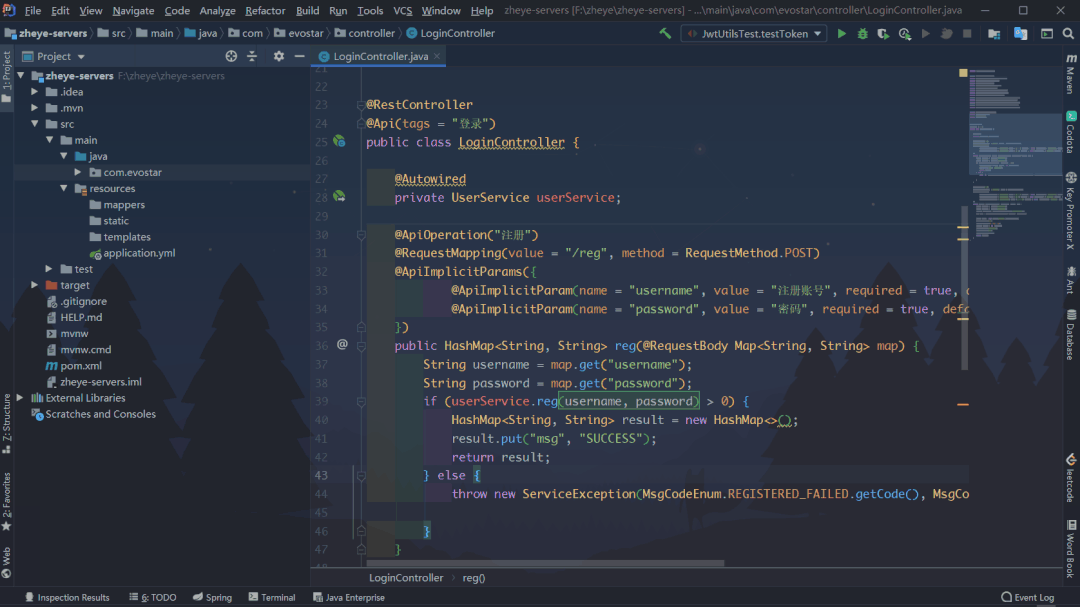This screenshot has width=1080, height=607.
Task: Click the @ gutter icon on line 36
Action: (342, 344)
